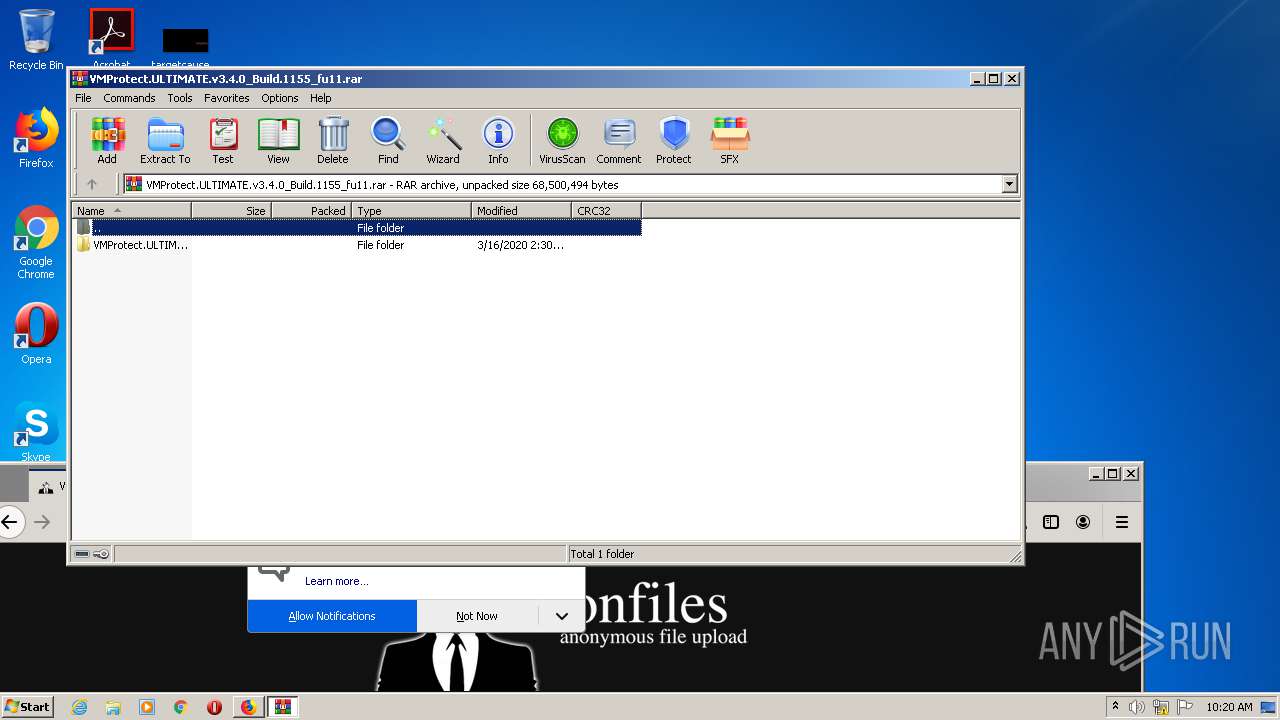This screenshot has width=1280, height=720.
Task: Open the Find magnifier tool
Action: coord(388,140)
